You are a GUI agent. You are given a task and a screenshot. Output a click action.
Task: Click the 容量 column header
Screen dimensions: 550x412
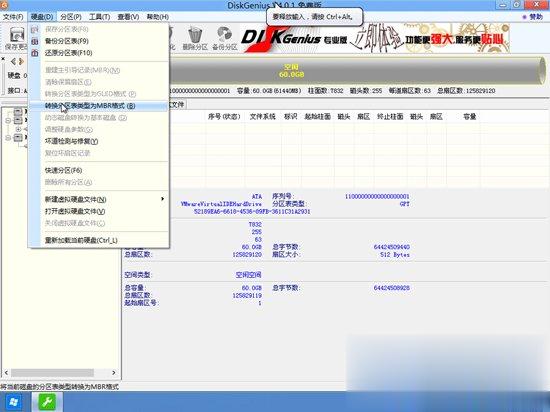click(x=469, y=117)
